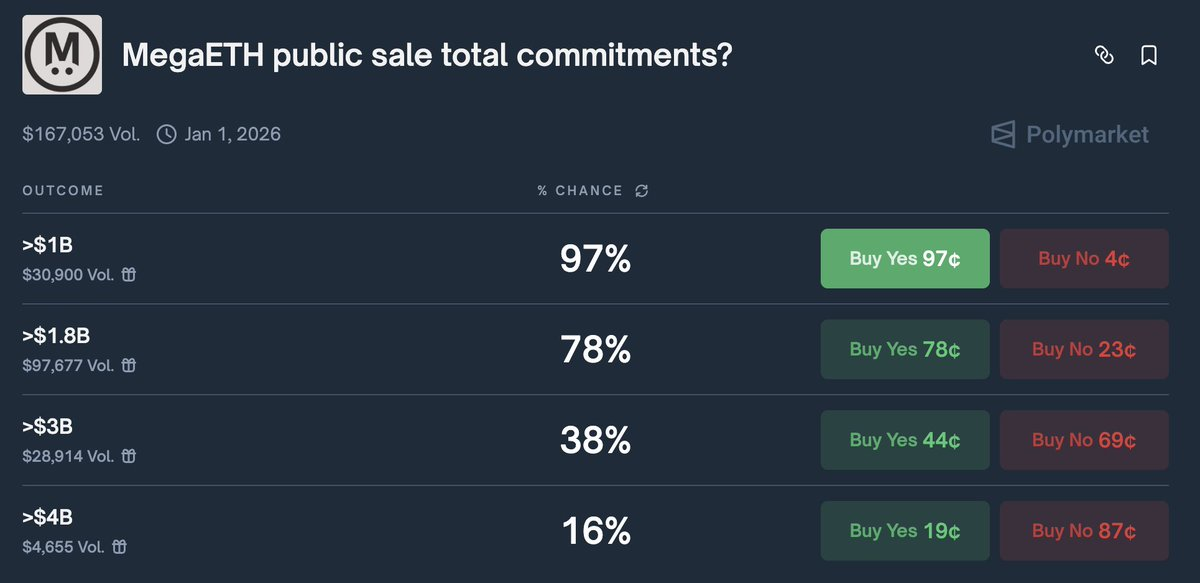Screen dimensions: 1200x583
Task: Buy No at 23¢ for >$1.8B
Action: coord(1084,349)
